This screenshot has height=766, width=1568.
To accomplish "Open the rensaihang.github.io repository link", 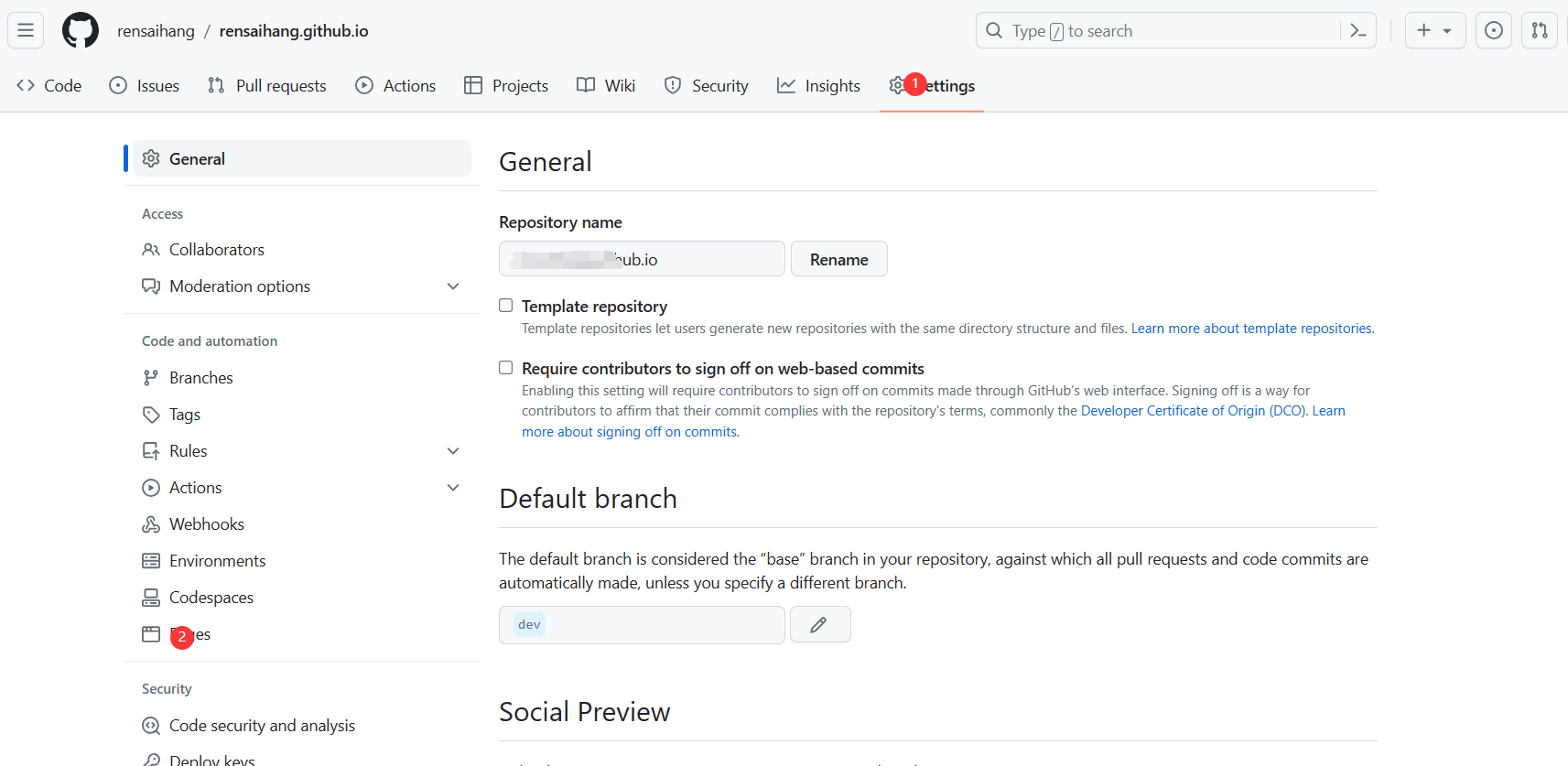I will (x=294, y=31).
